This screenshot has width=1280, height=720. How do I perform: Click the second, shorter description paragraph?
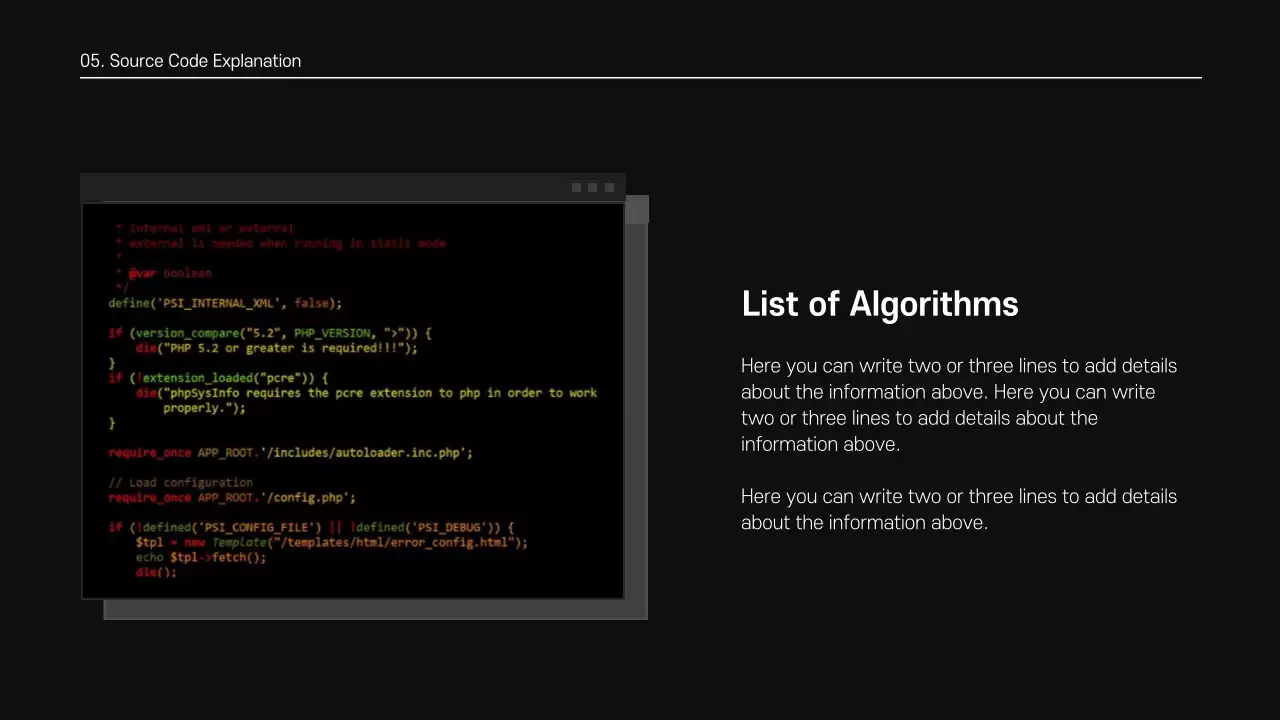[x=958, y=509]
